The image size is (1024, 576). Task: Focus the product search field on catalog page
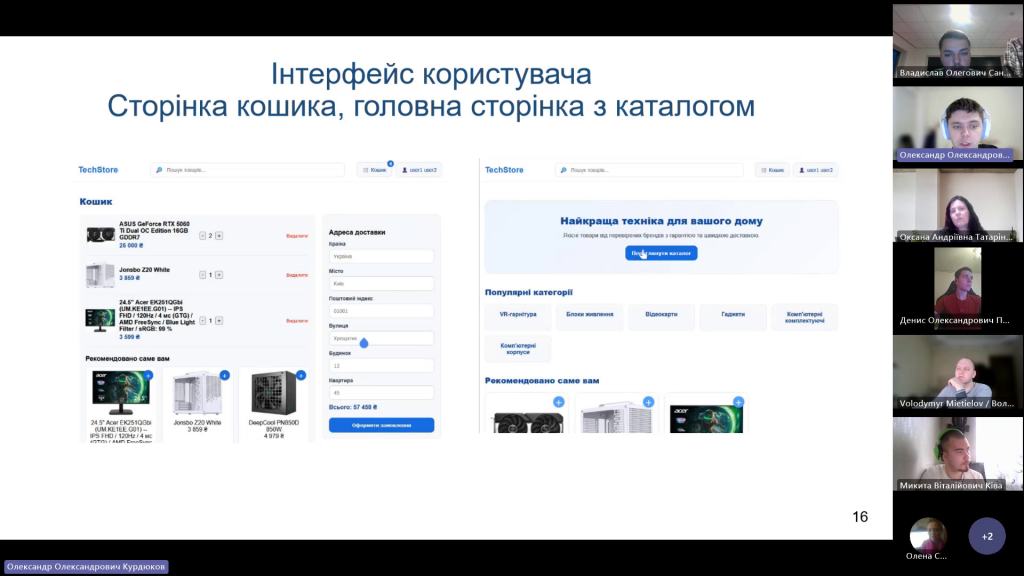click(x=649, y=170)
